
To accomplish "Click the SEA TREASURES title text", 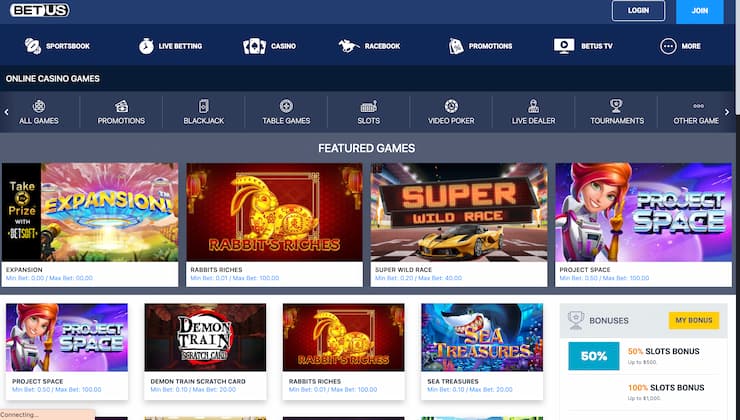I will pyautogui.click(x=453, y=381).
